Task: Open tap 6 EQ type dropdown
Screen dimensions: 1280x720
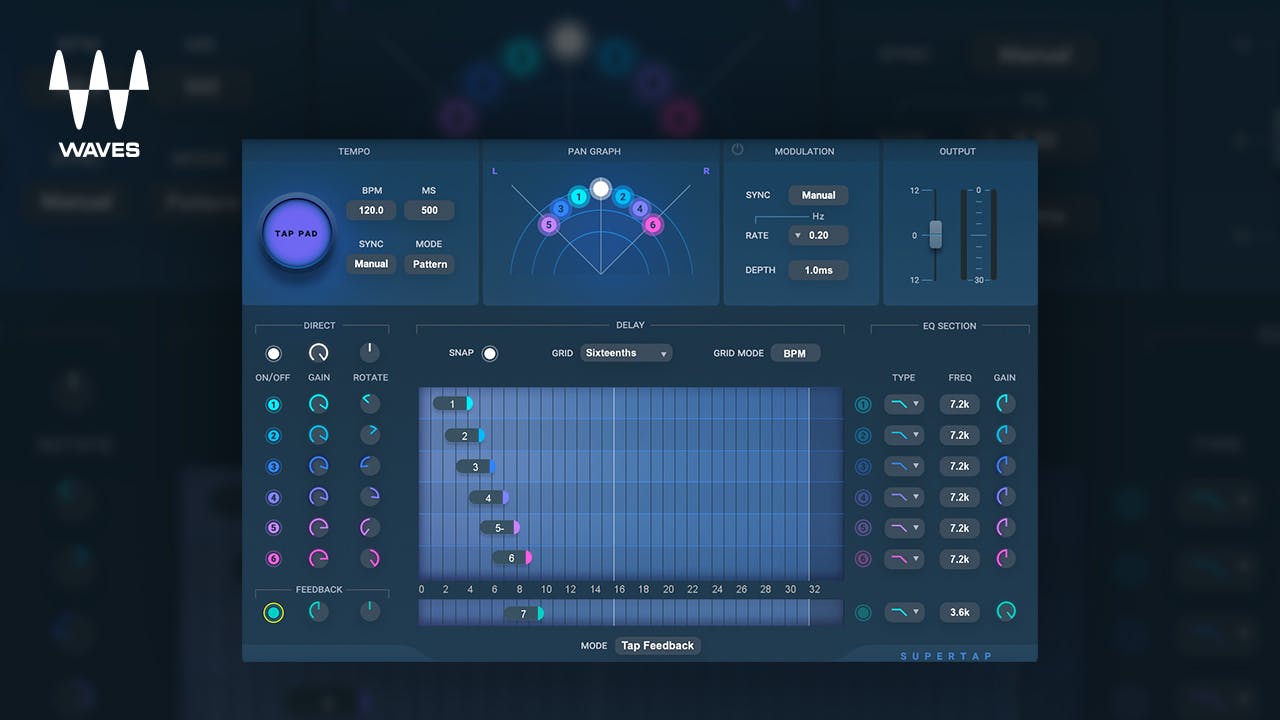Action: point(904,559)
